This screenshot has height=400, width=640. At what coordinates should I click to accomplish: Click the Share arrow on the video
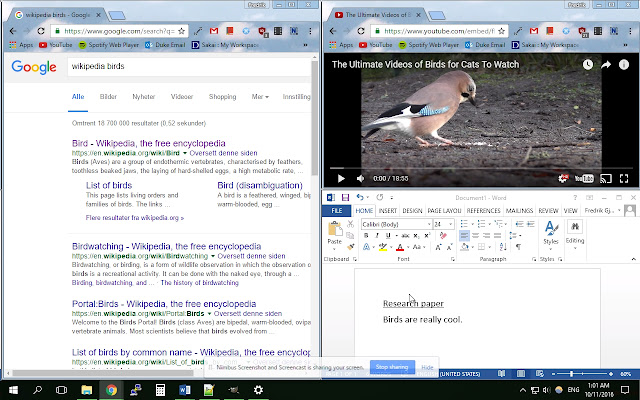click(x=606, y=65)
